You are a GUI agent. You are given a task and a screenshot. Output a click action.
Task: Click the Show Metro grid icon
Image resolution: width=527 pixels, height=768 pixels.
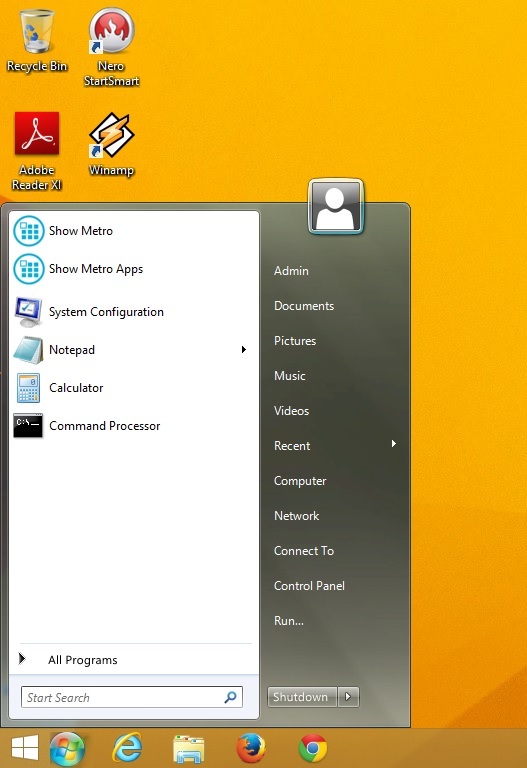[x=28, y=231]
